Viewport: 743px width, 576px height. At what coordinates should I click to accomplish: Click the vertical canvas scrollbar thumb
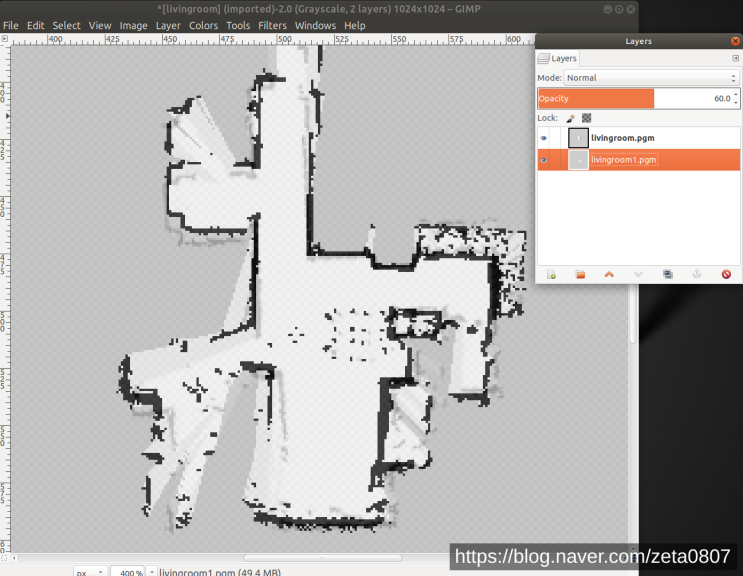pos(634,313)
